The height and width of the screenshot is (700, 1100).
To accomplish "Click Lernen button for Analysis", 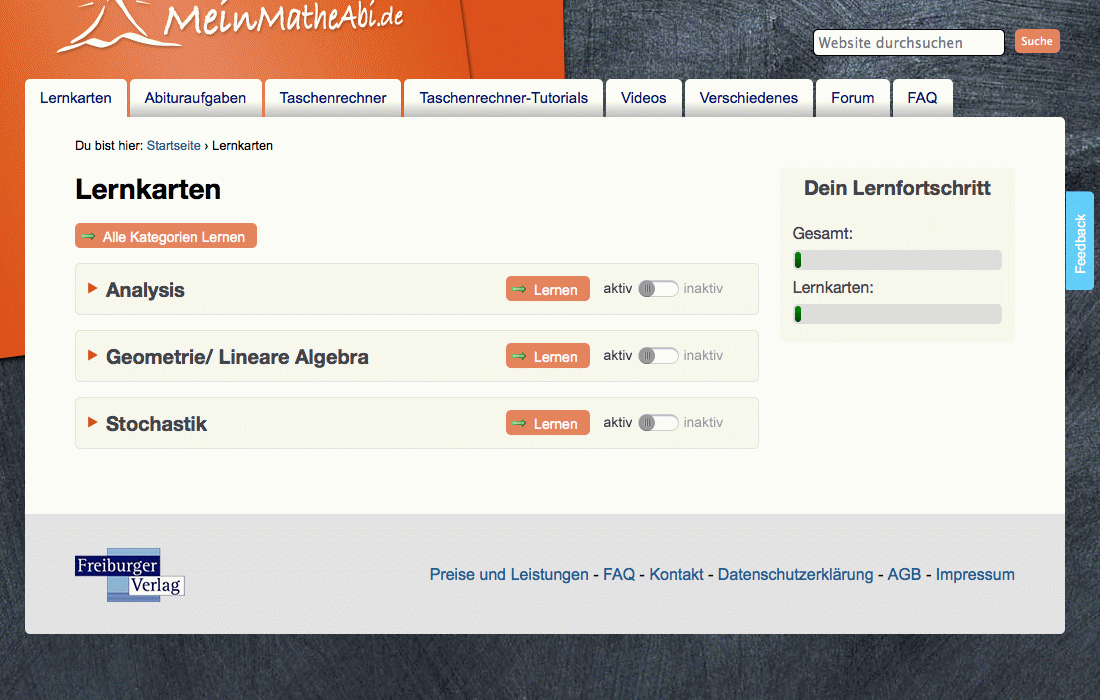I will (x=547, y=289).
